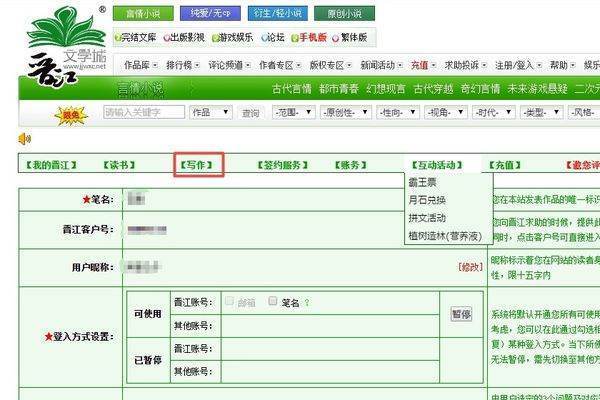The width and height of the screenshot is (600, 400).
Task: Expand the 注册/登入 menu
Action: (518, 65)
